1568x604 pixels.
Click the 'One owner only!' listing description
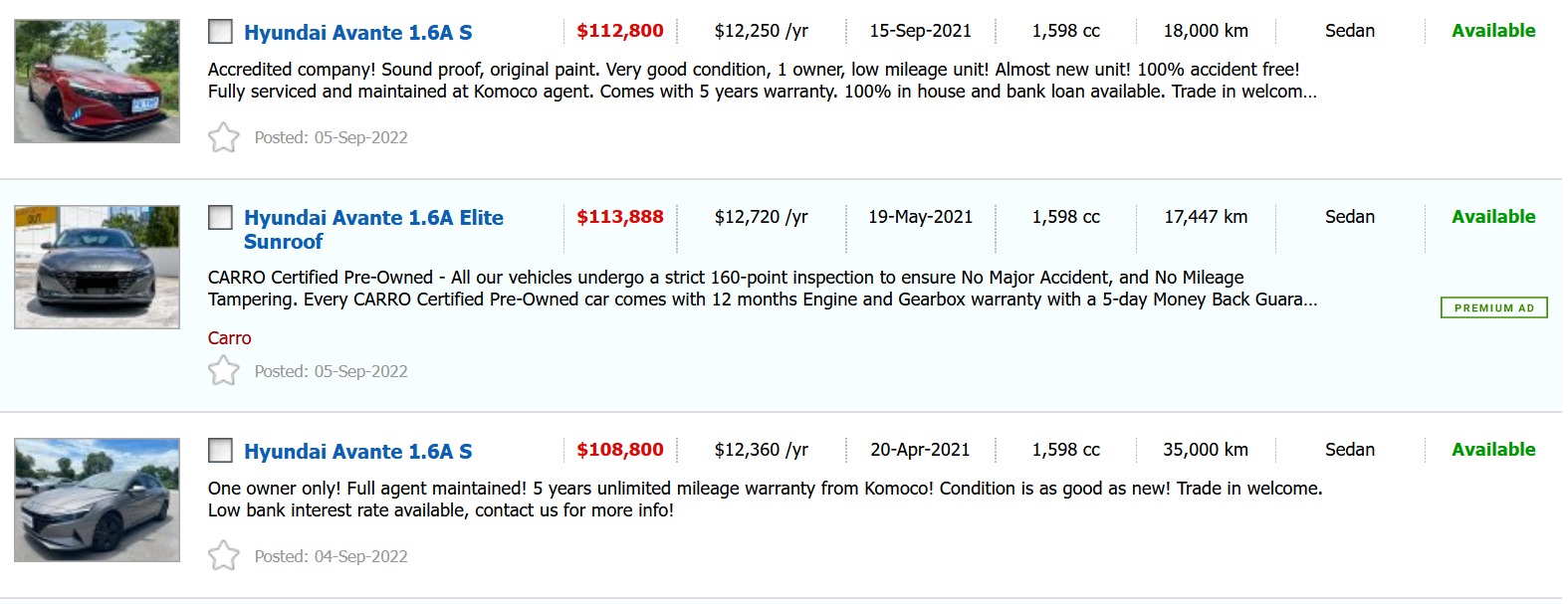[764, 500]
